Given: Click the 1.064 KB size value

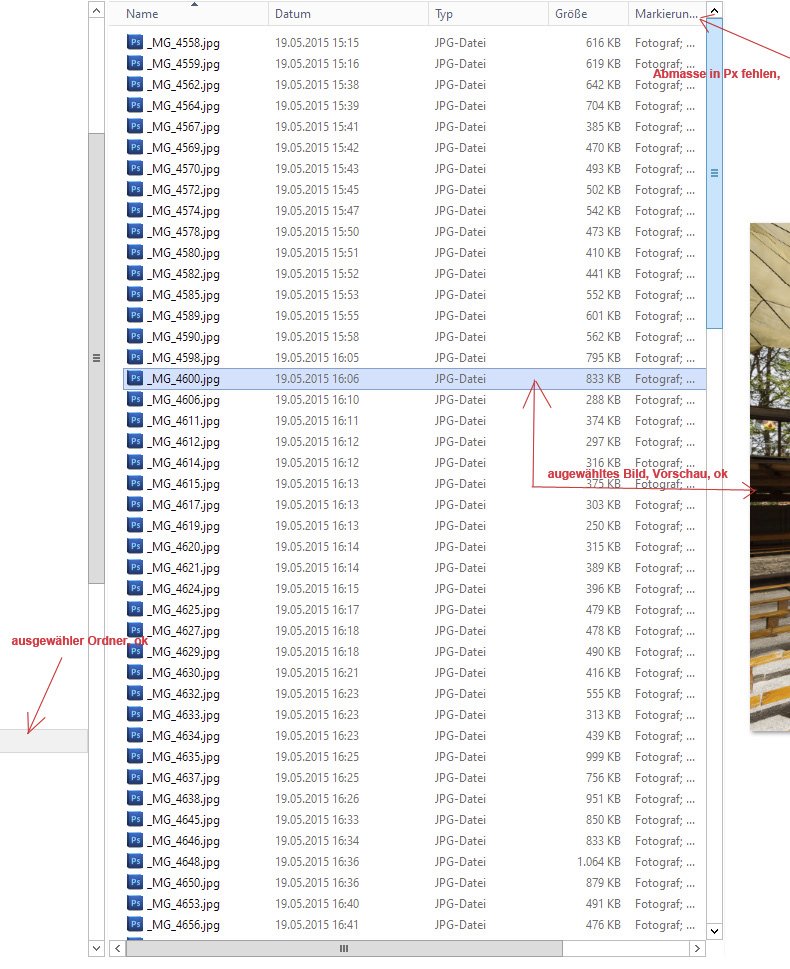Looking at the screenshot, I should (598, 861).
